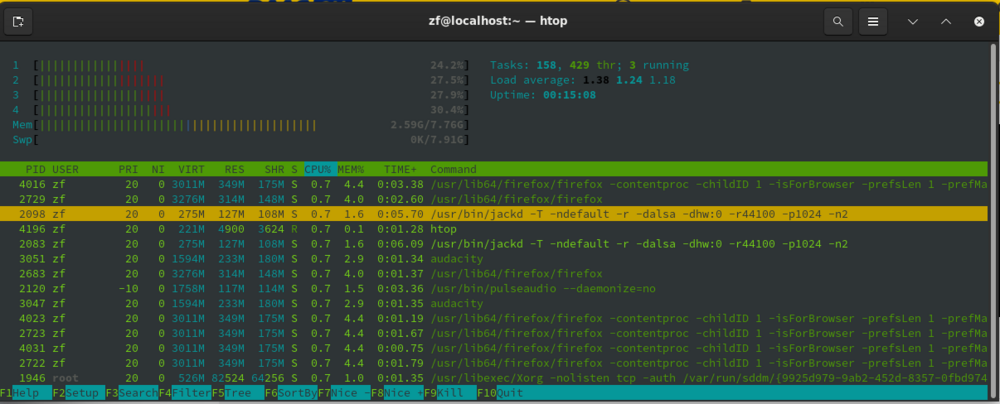Select firefox contentproc row PID 2722
1000x404 pixels.
coord(496,363)
